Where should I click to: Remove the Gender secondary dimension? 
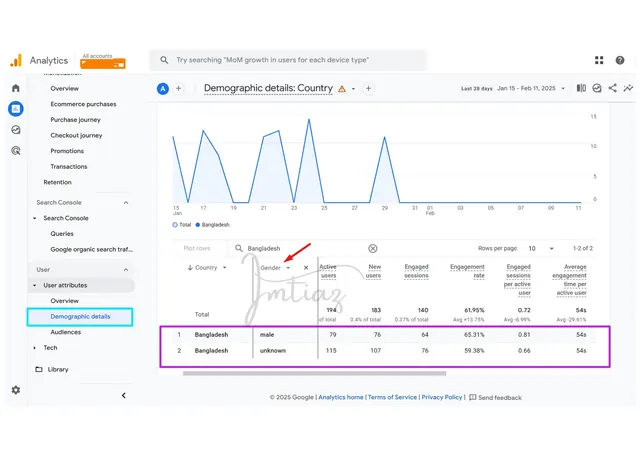coord(306,268)
